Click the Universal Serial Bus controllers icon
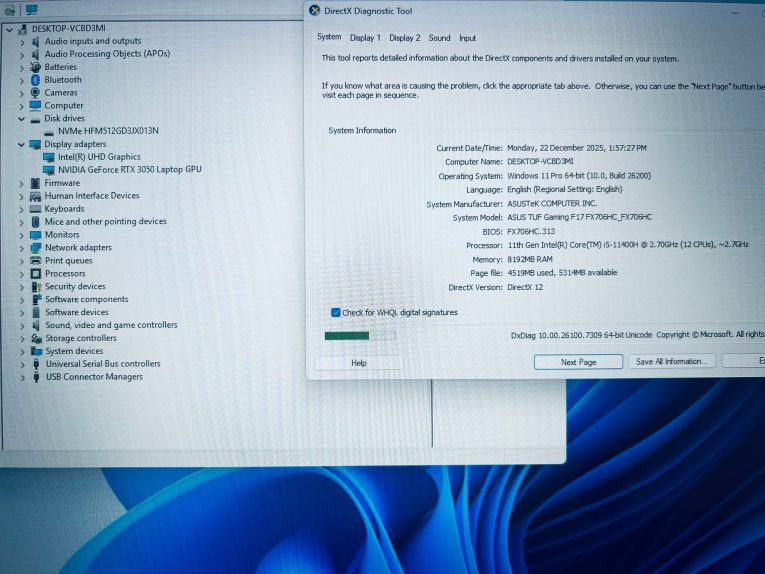The height and width of the screenshot is (574, 765). click(x=36, y=364)
